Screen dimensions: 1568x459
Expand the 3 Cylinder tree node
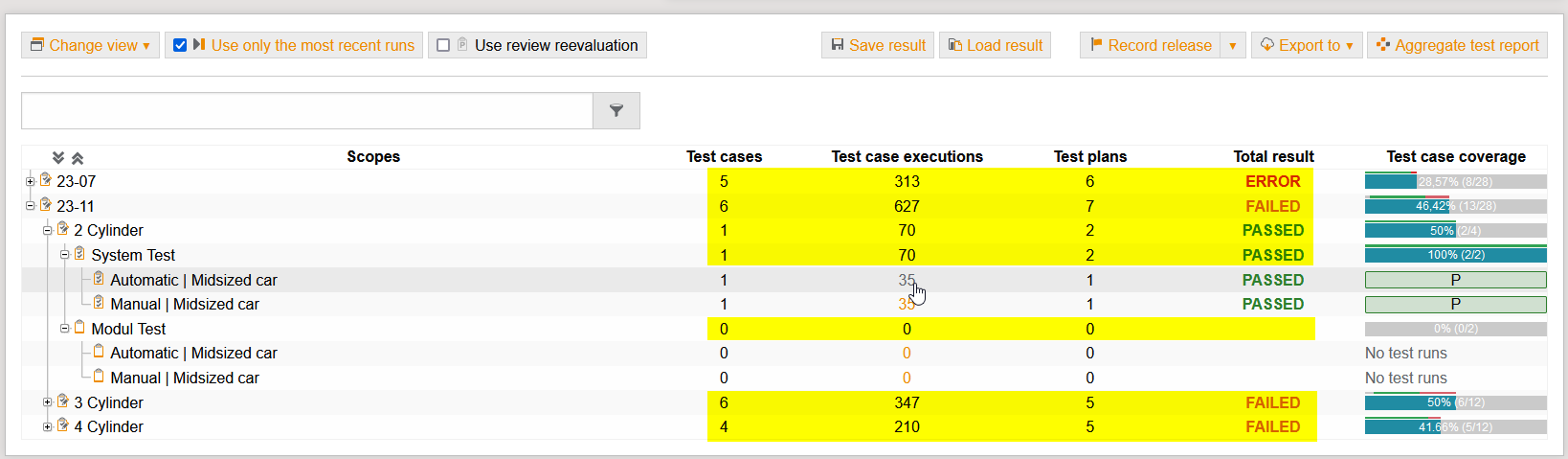point(47,402)
